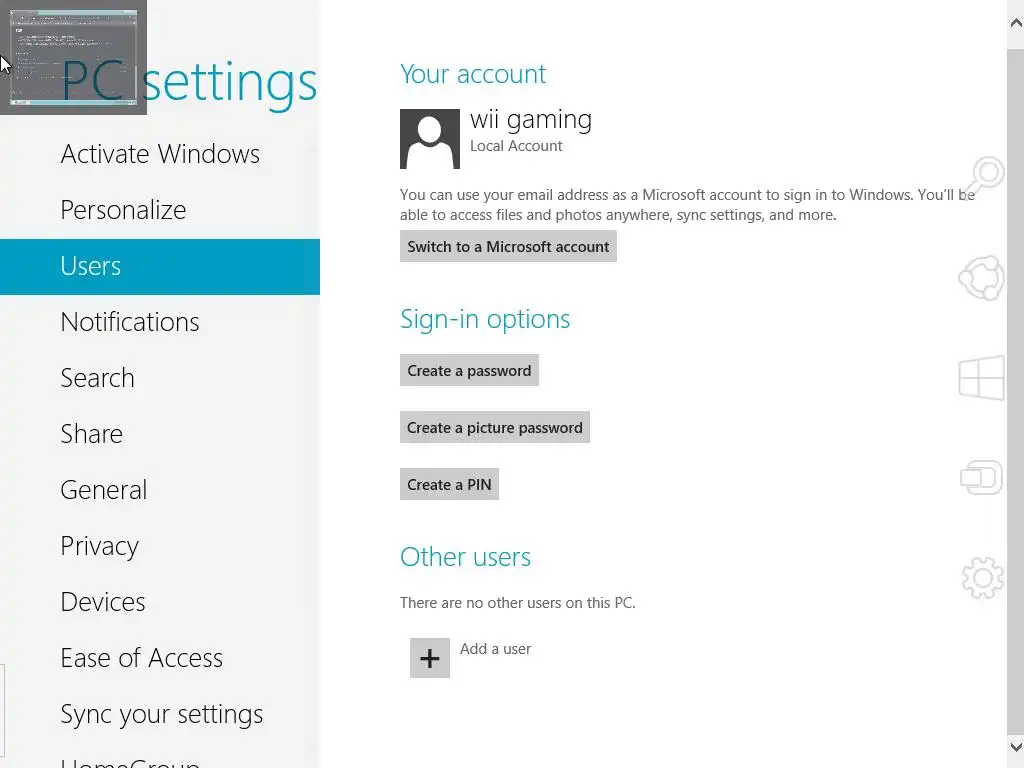Click the Your account heading
The height and width of the screenshot is (768, 1024).
[x=473, y=74]
